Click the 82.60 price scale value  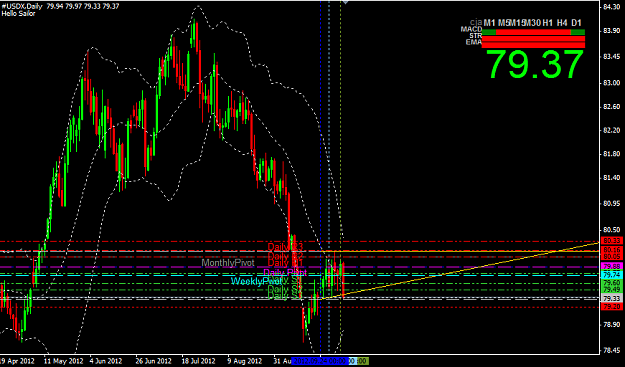(611, 107)
